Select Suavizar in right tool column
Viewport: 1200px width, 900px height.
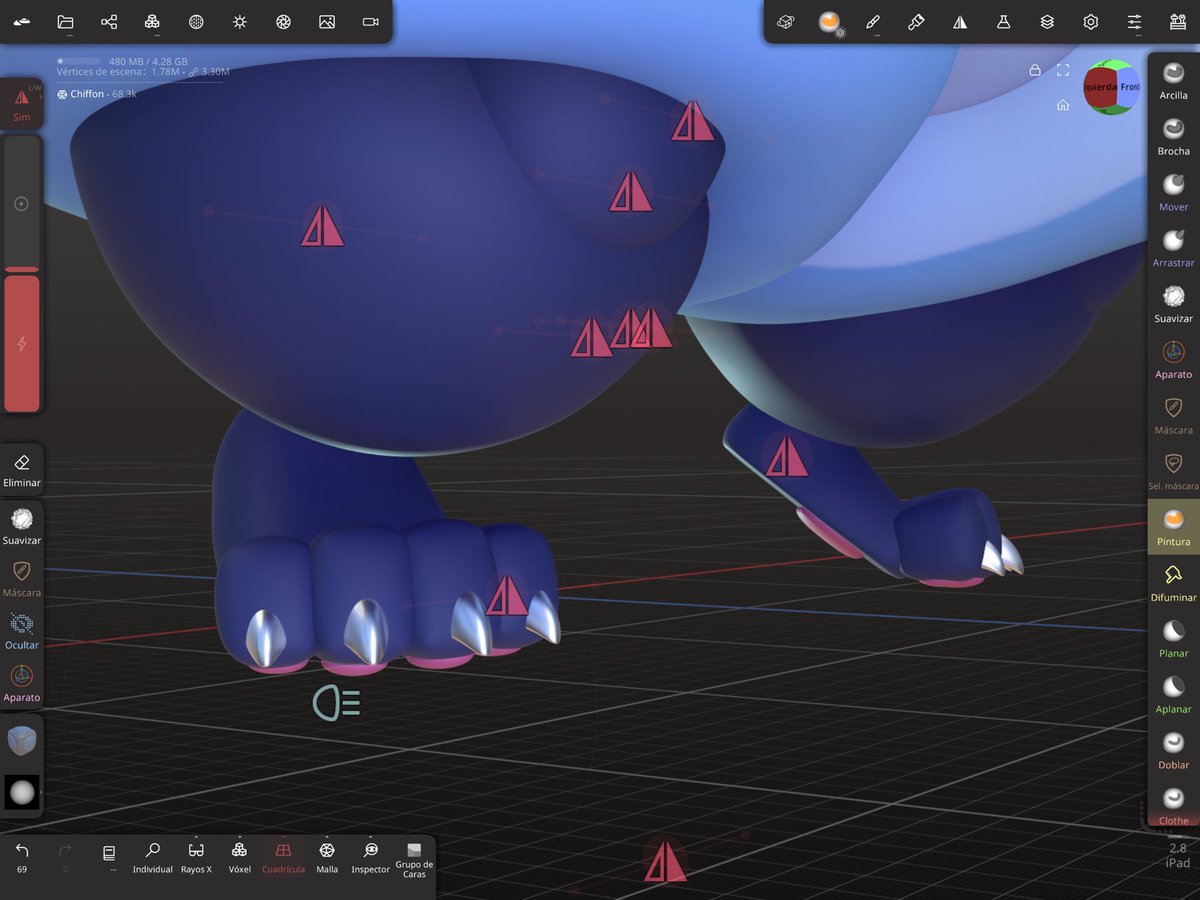coord(1174,303)
